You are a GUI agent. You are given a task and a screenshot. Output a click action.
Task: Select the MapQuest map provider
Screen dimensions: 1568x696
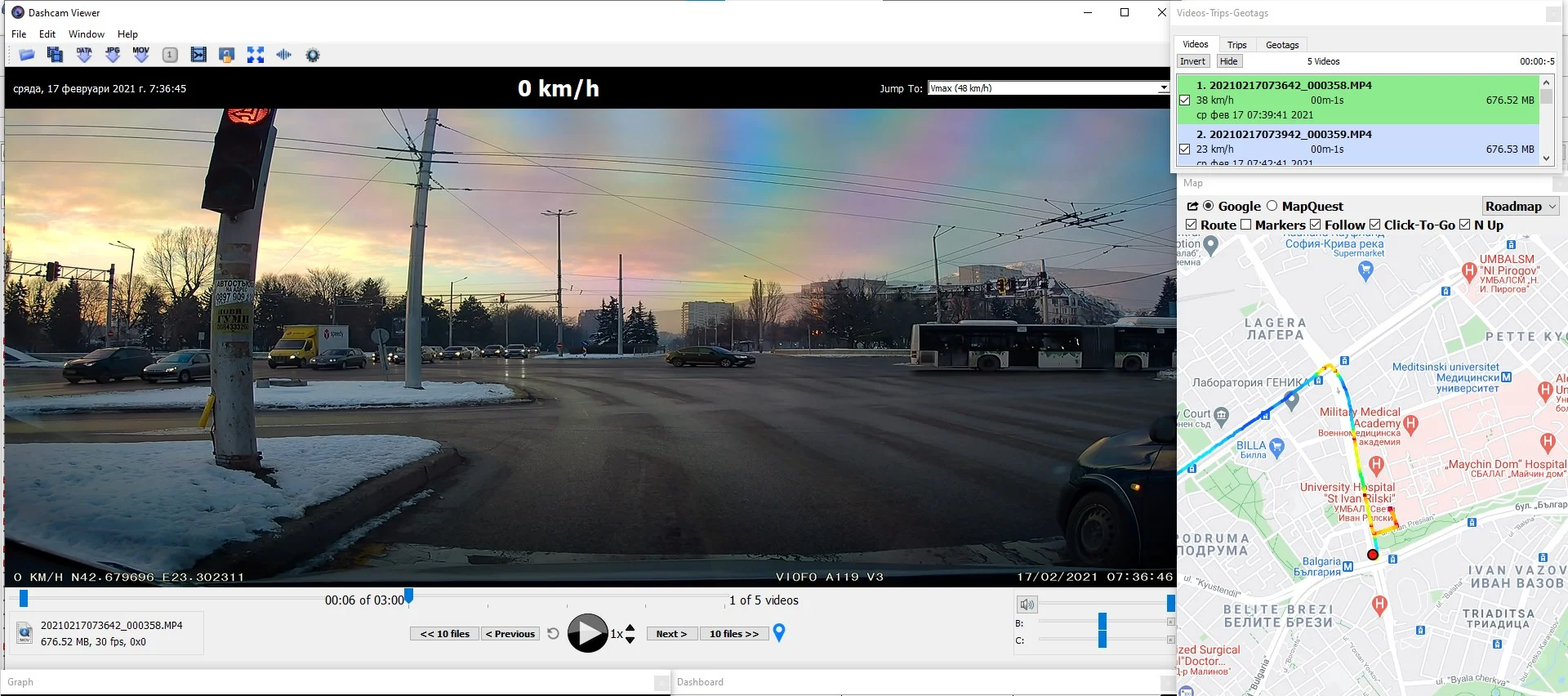click(x=1272, y=206)
